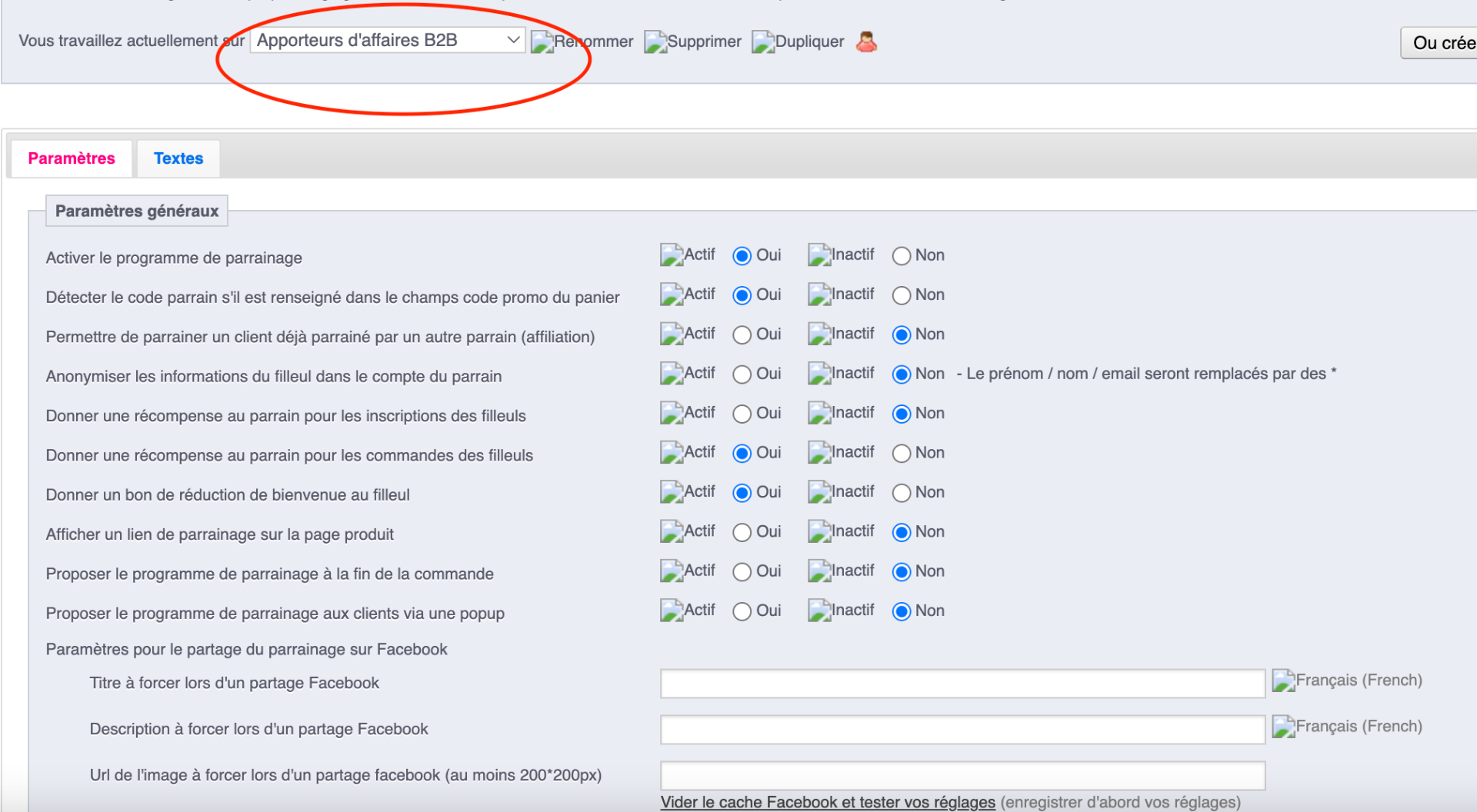
Task: Select Non for parrainage "à la fin de la commande"
Action: [902, 572]
